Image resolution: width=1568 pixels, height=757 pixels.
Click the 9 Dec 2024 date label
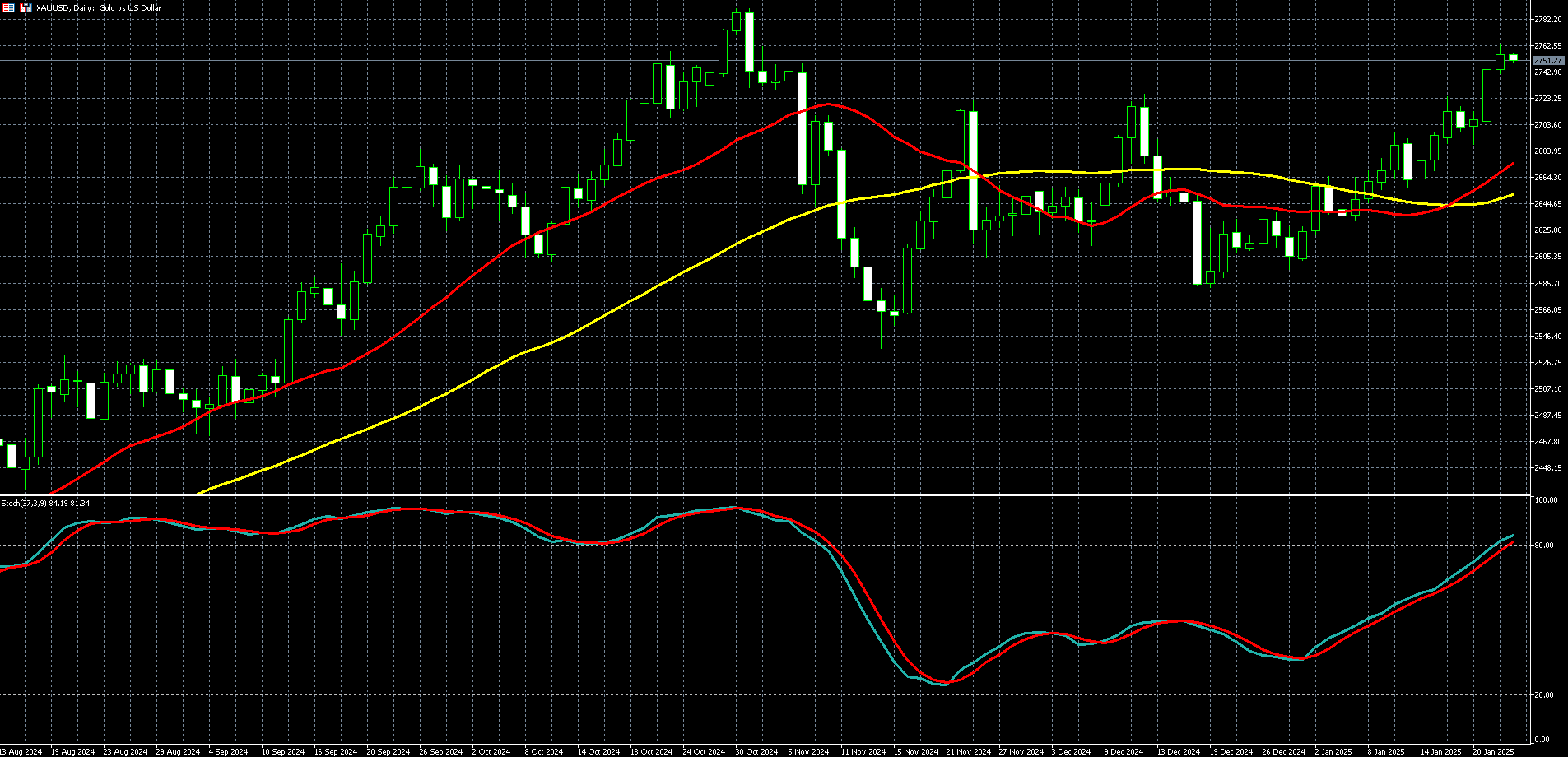click(1124, 752)
